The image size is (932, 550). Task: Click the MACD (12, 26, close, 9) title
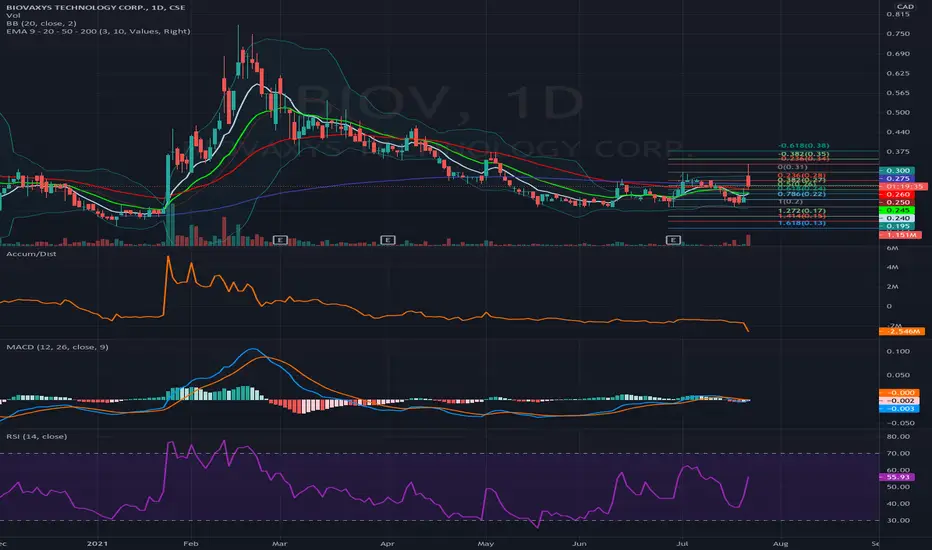[x=57, y=347]
